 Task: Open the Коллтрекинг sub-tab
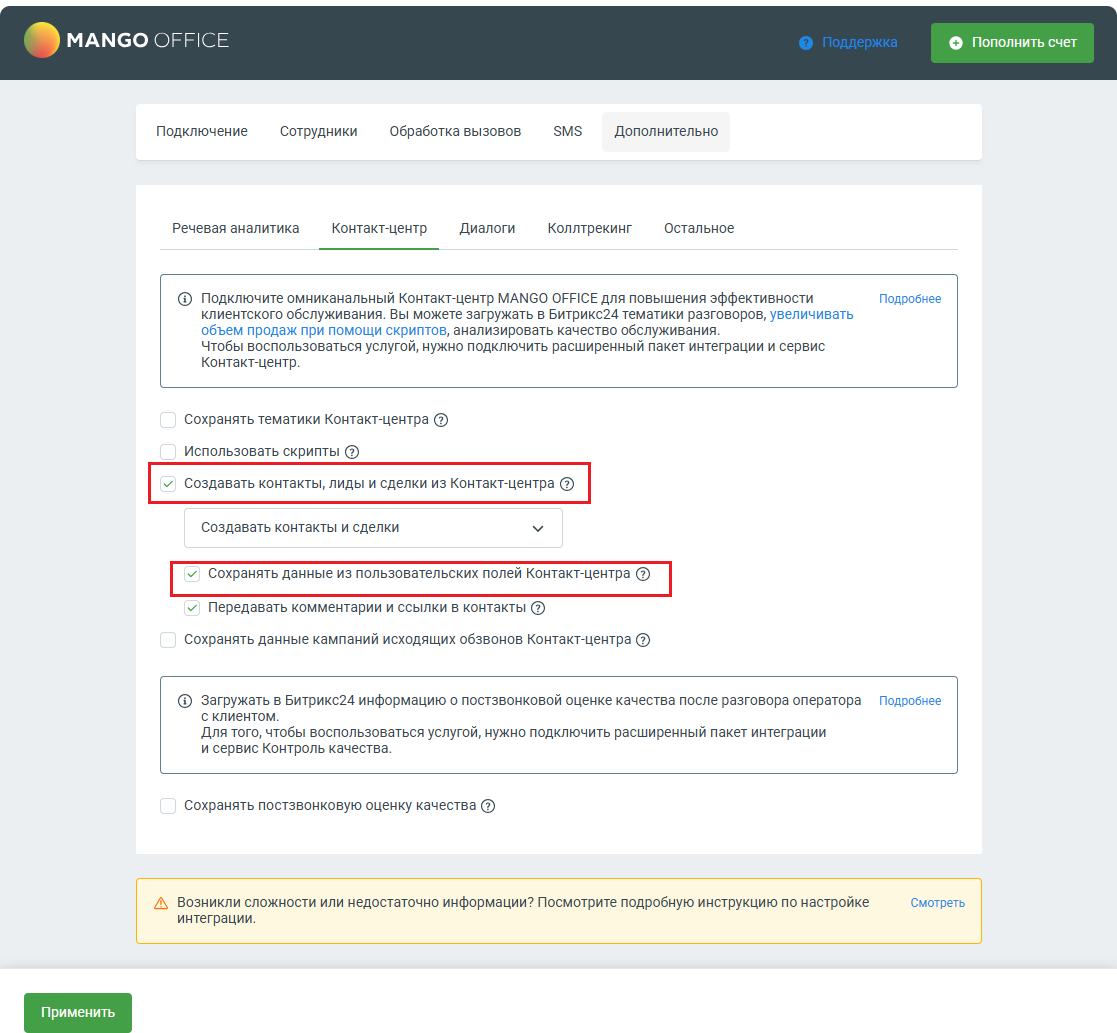(589, 229)
